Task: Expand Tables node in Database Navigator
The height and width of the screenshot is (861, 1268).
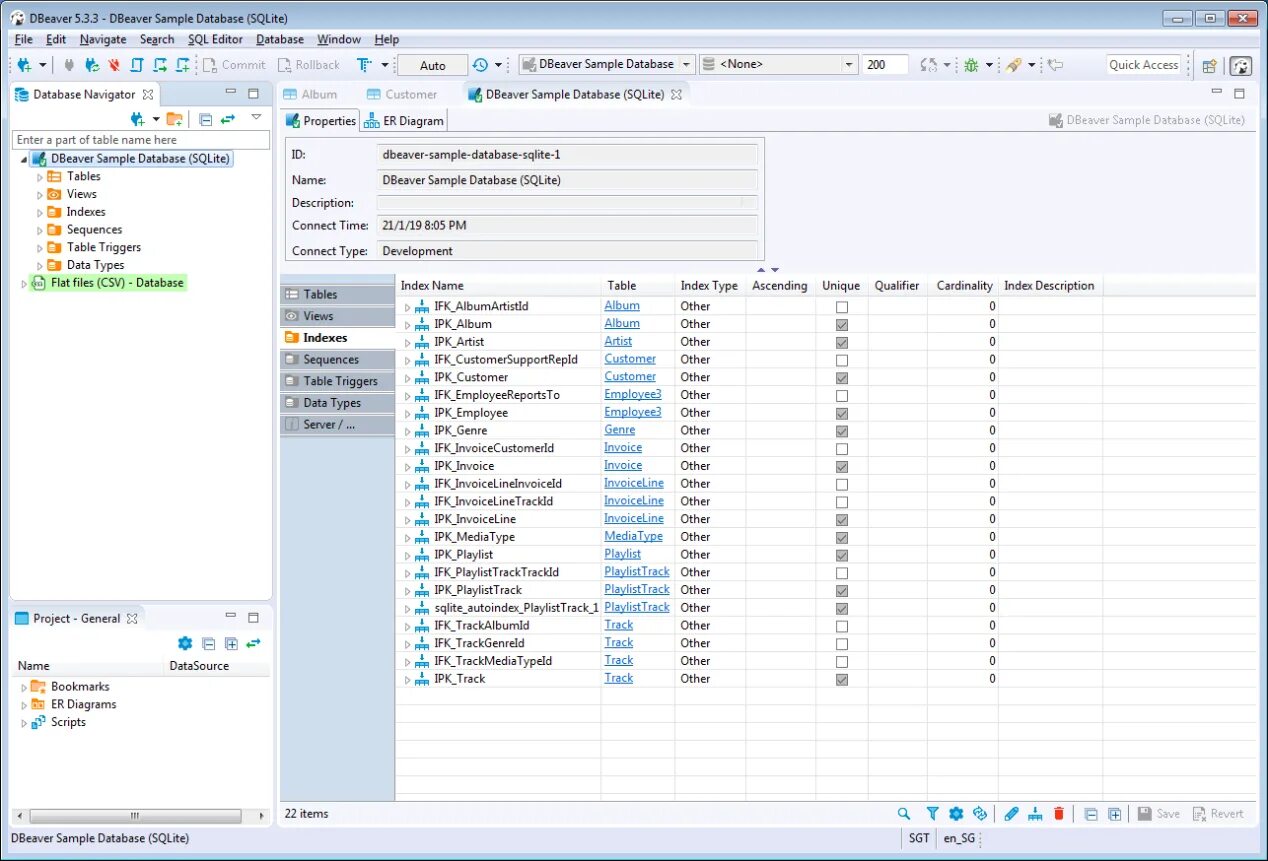Action: point(40,177)
